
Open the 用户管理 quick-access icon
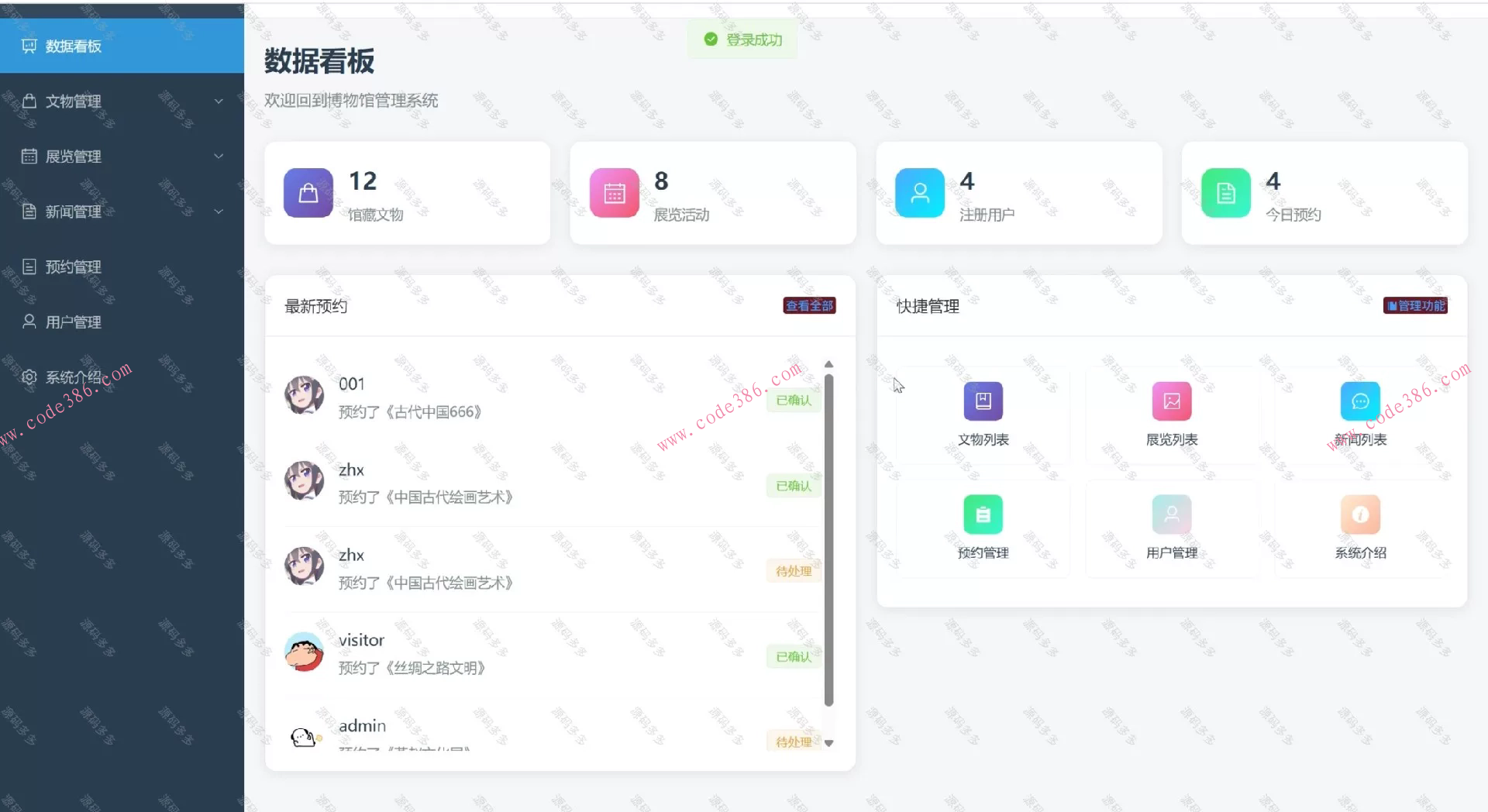tap(1172, 514)
